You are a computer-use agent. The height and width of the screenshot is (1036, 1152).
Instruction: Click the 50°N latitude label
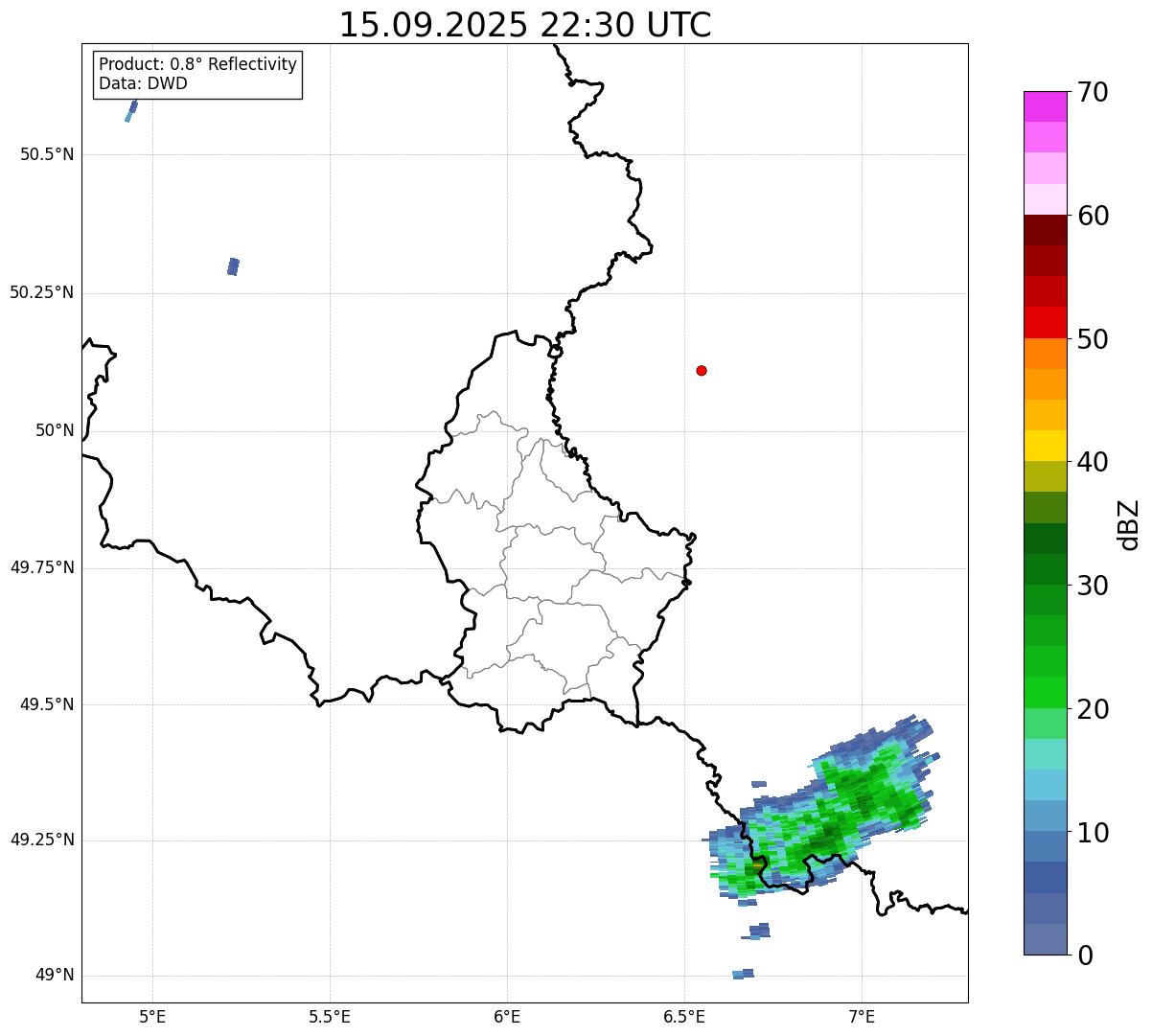pyautogui.click(x=55, y=430)
